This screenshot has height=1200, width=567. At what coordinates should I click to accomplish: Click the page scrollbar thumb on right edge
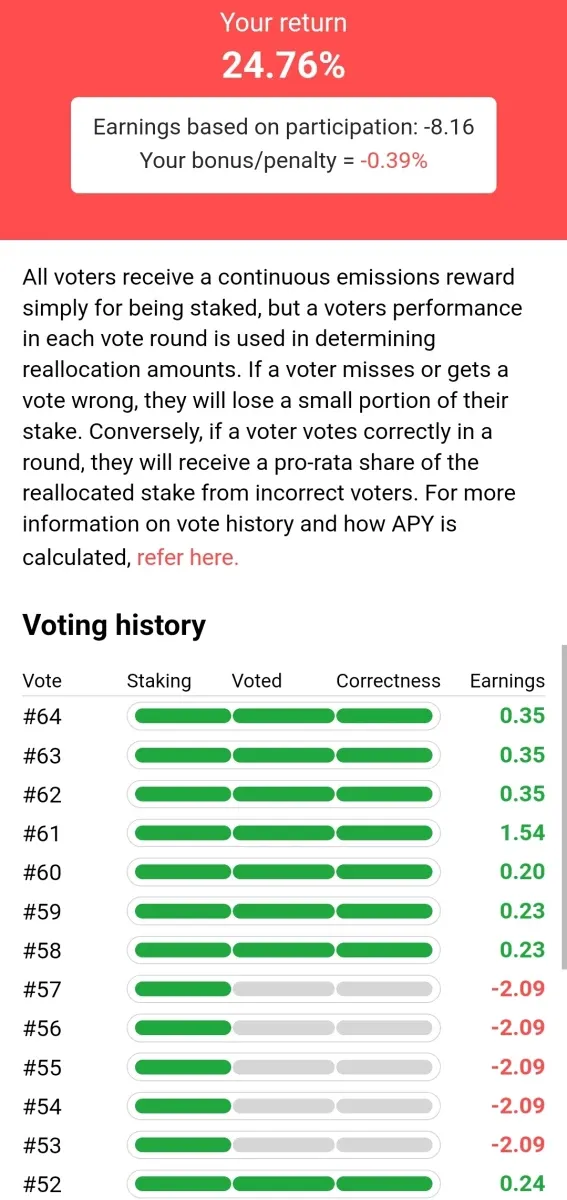click(563, 806)
